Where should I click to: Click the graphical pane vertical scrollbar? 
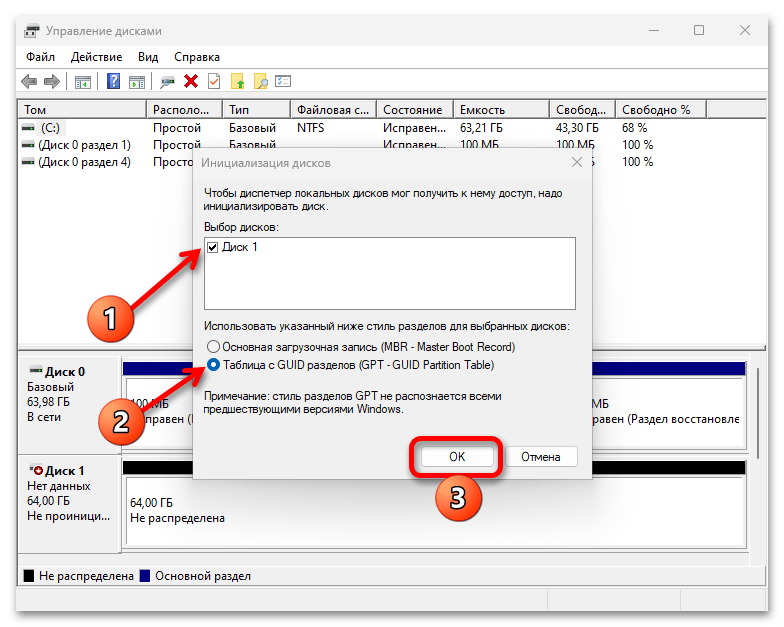click(x=758, y=413)
